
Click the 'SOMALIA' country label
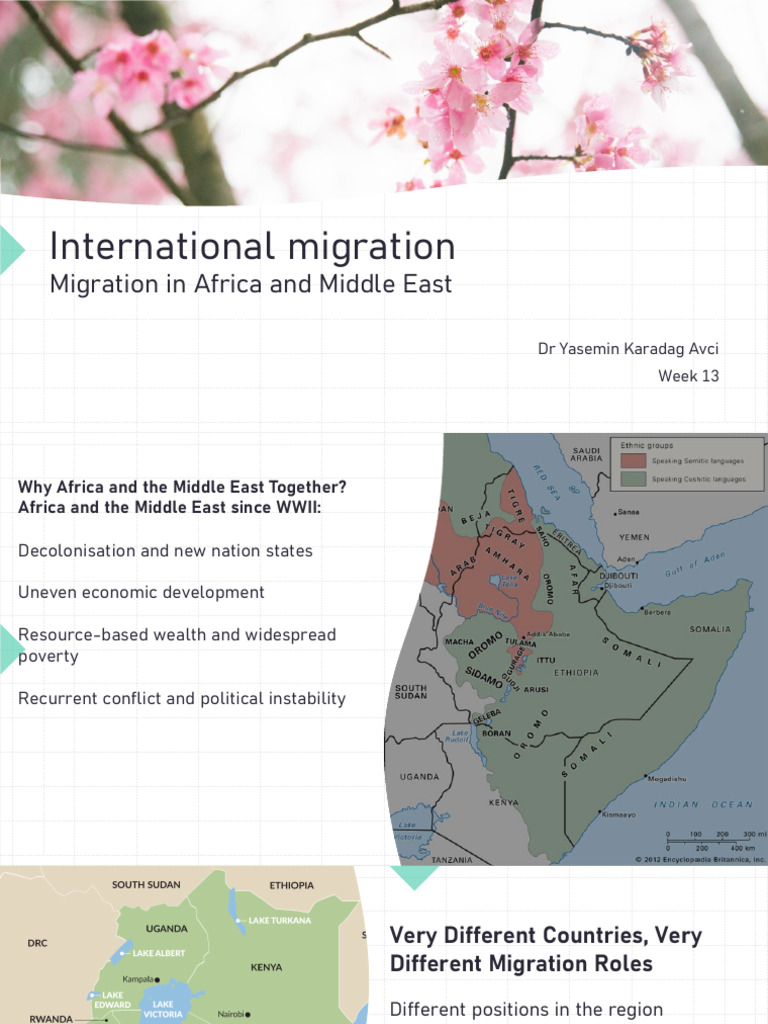[710, 629]
